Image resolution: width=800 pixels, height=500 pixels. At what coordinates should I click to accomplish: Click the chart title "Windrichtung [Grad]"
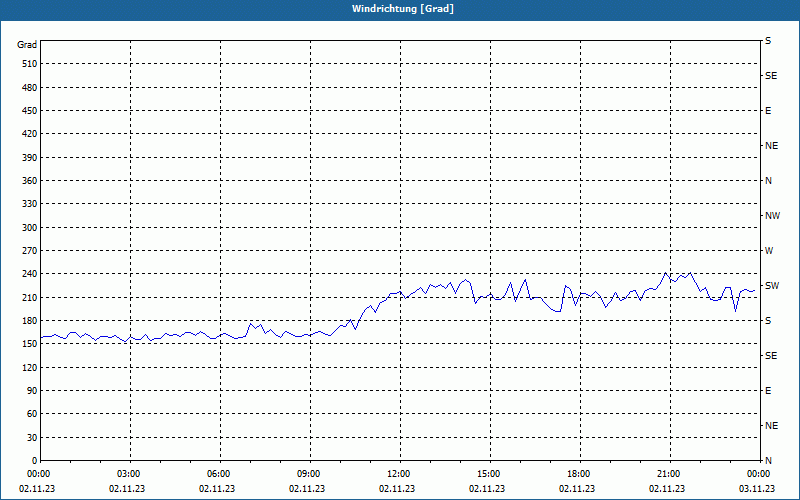403,9
